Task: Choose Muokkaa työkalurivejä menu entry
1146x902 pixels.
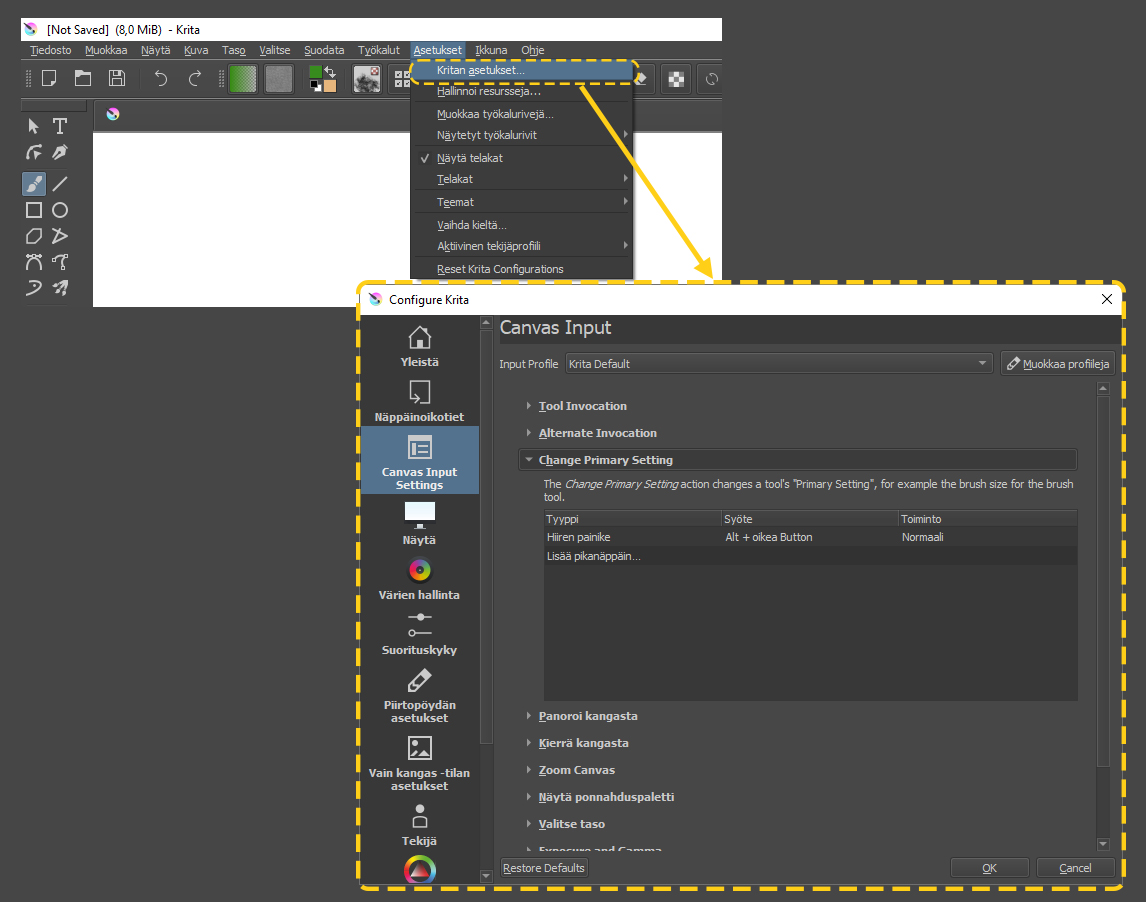Action: 522,114
